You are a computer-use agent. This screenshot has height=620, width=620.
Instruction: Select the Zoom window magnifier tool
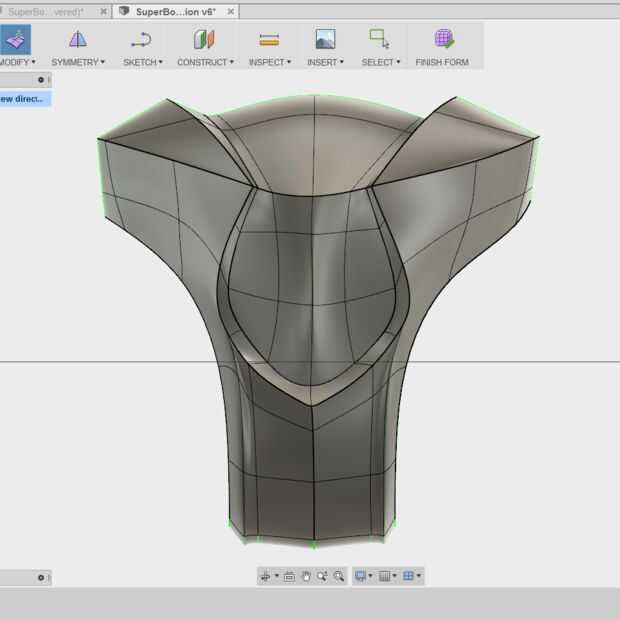click(x=339, y=576)
